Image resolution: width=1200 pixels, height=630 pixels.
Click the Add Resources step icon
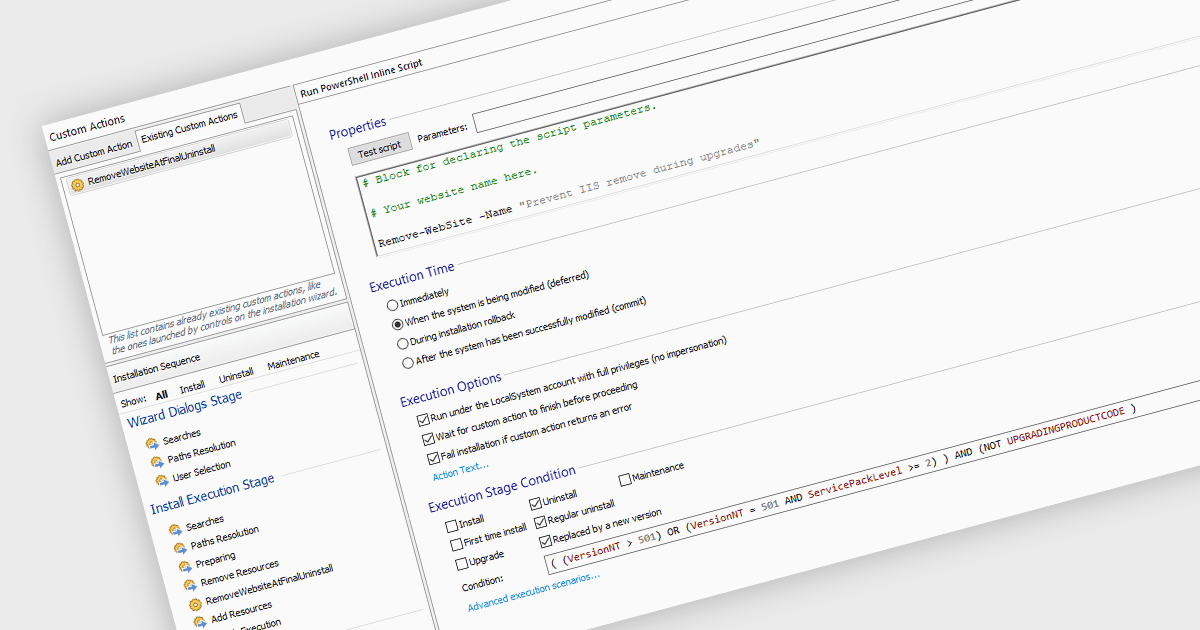point(199,620)
